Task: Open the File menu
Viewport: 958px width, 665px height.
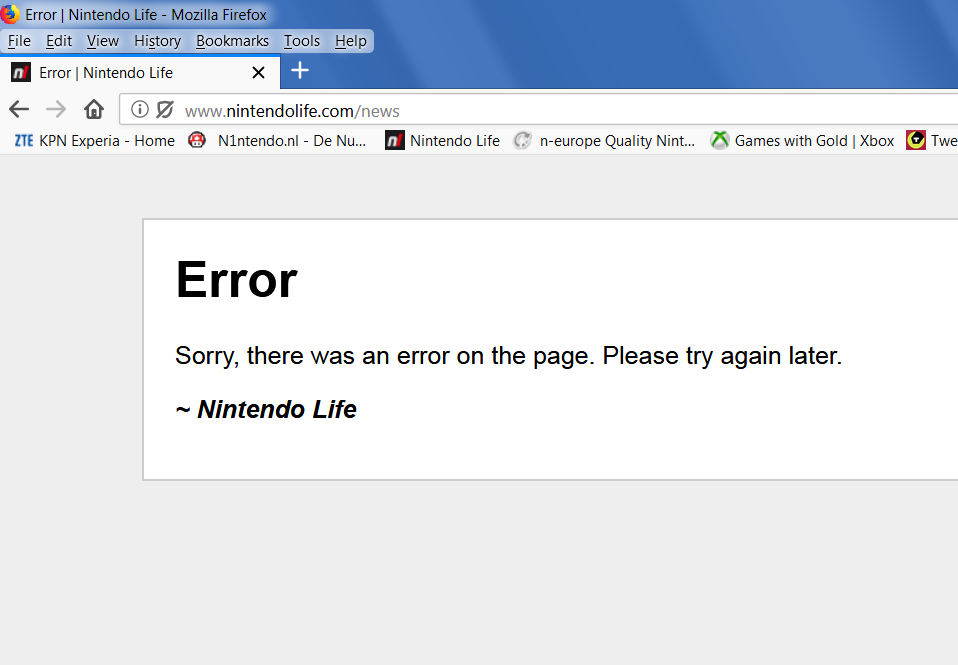Action: click(x=19, y=41)
